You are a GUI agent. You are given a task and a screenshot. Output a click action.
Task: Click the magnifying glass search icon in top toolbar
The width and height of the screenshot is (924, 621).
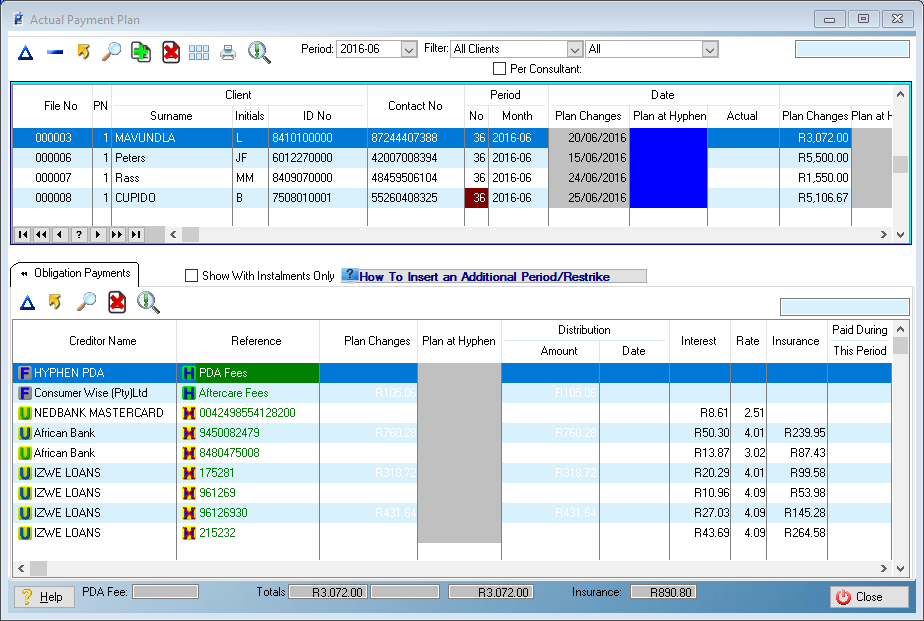click(x=112, y=52)
